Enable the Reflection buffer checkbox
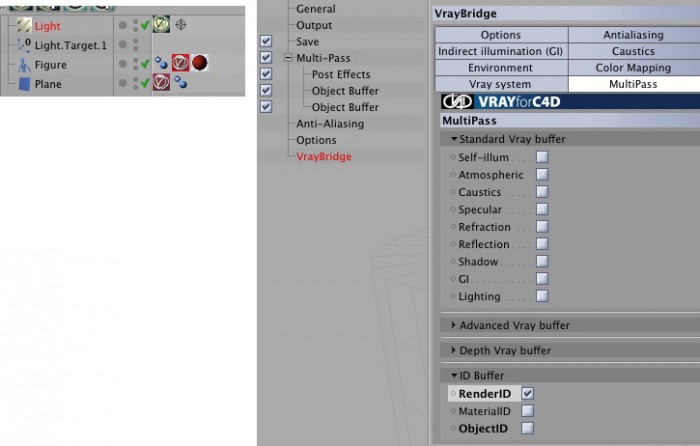This screenshot has width=700, height=446. (x=542, y=244)
